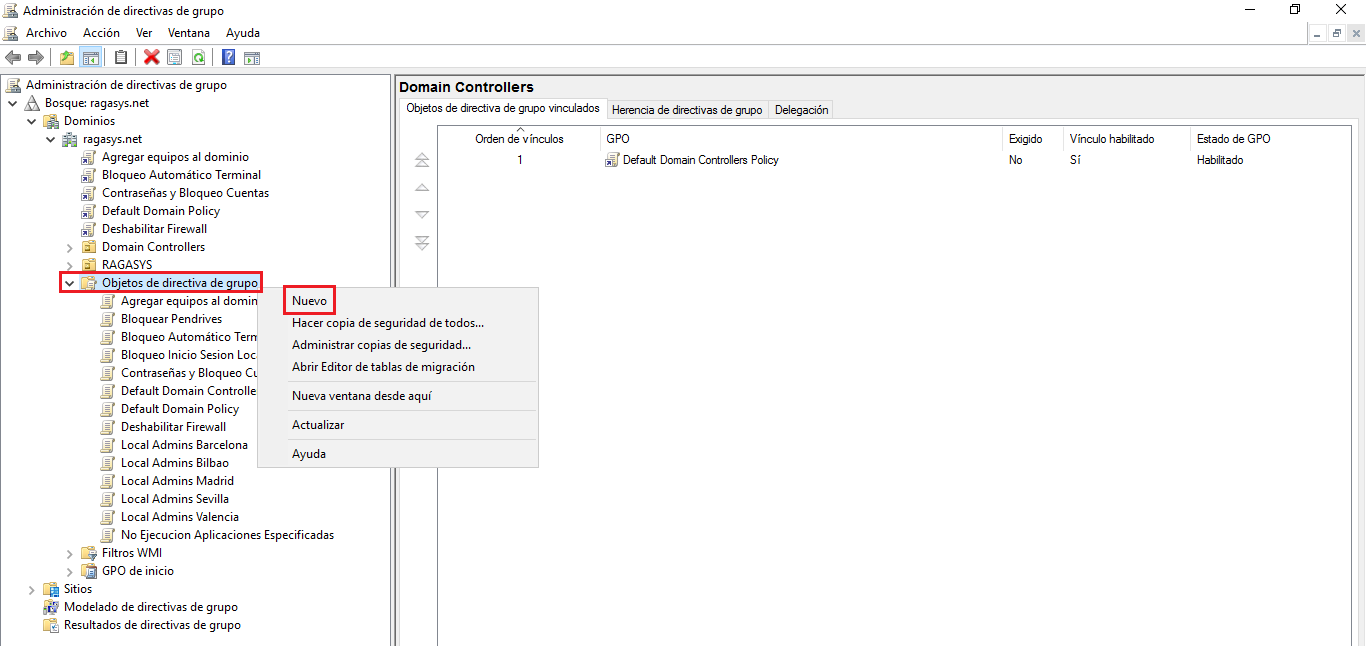Open the Acción menu

pos(101,32)
